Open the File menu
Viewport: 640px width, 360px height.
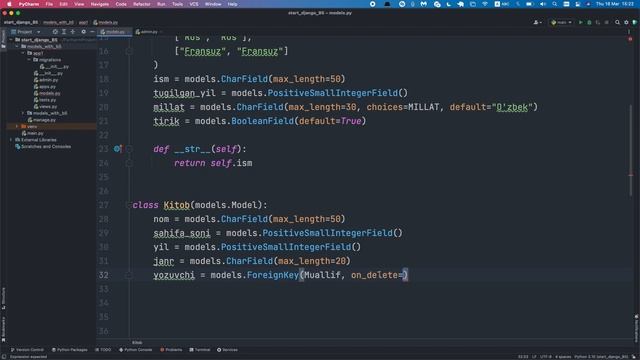pos(49,4)
